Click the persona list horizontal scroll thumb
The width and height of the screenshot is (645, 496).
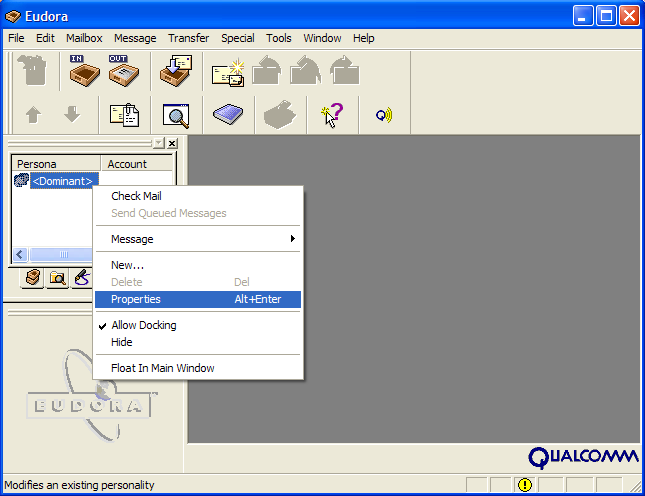[61, 255]
